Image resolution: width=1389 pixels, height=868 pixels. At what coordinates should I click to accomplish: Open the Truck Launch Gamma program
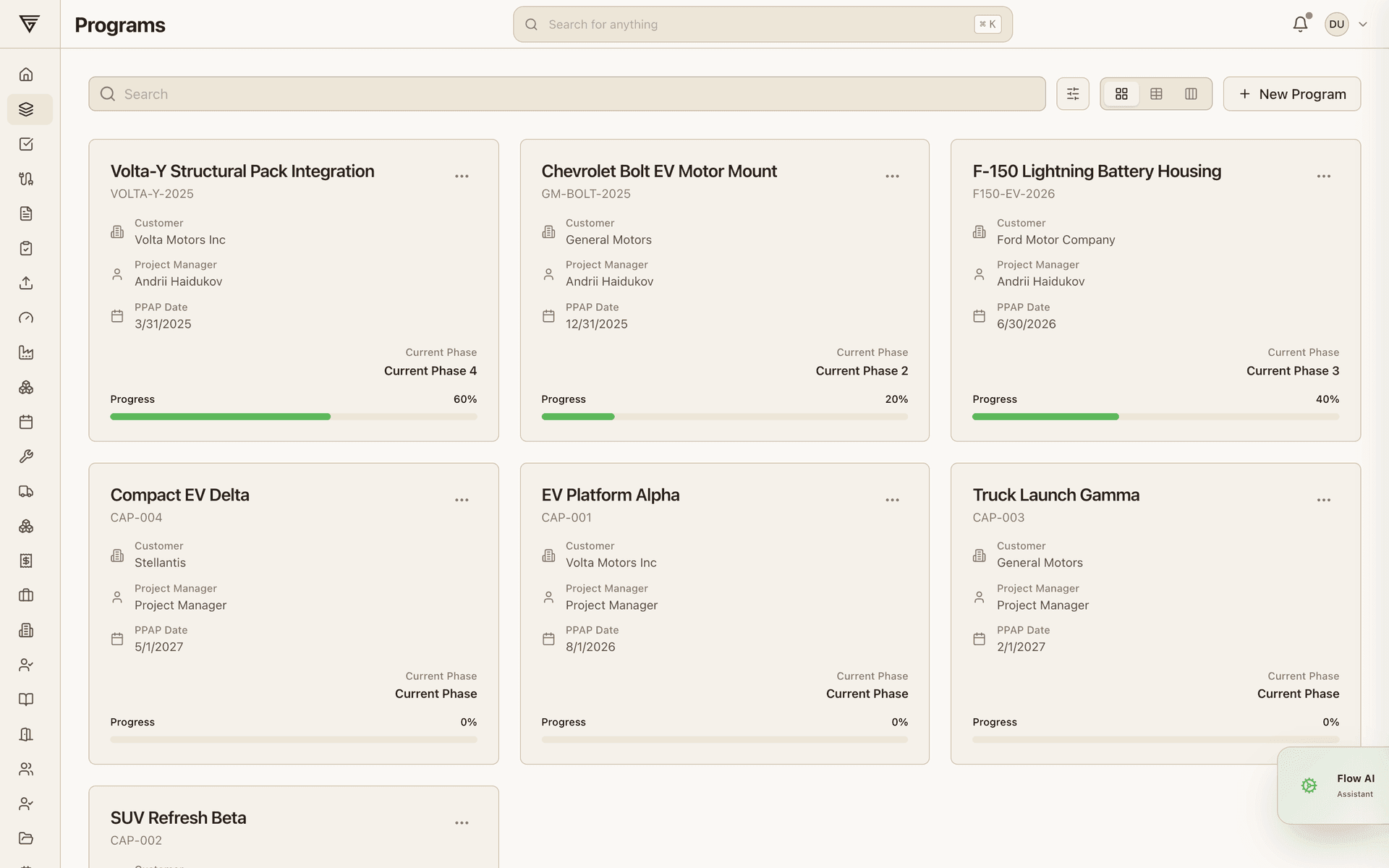pos(1055,495)
